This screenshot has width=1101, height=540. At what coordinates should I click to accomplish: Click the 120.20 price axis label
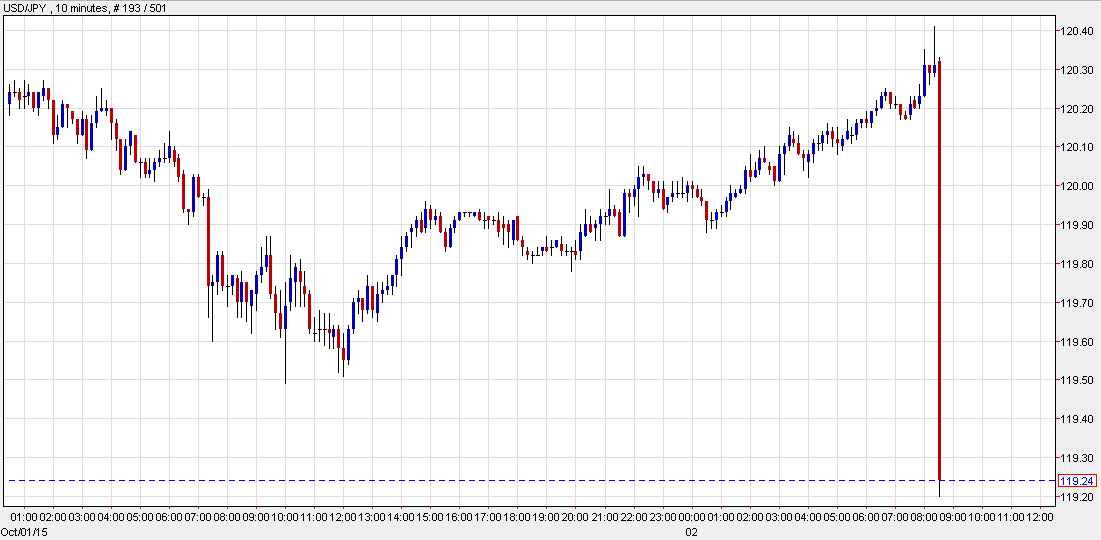point(1078,109)
